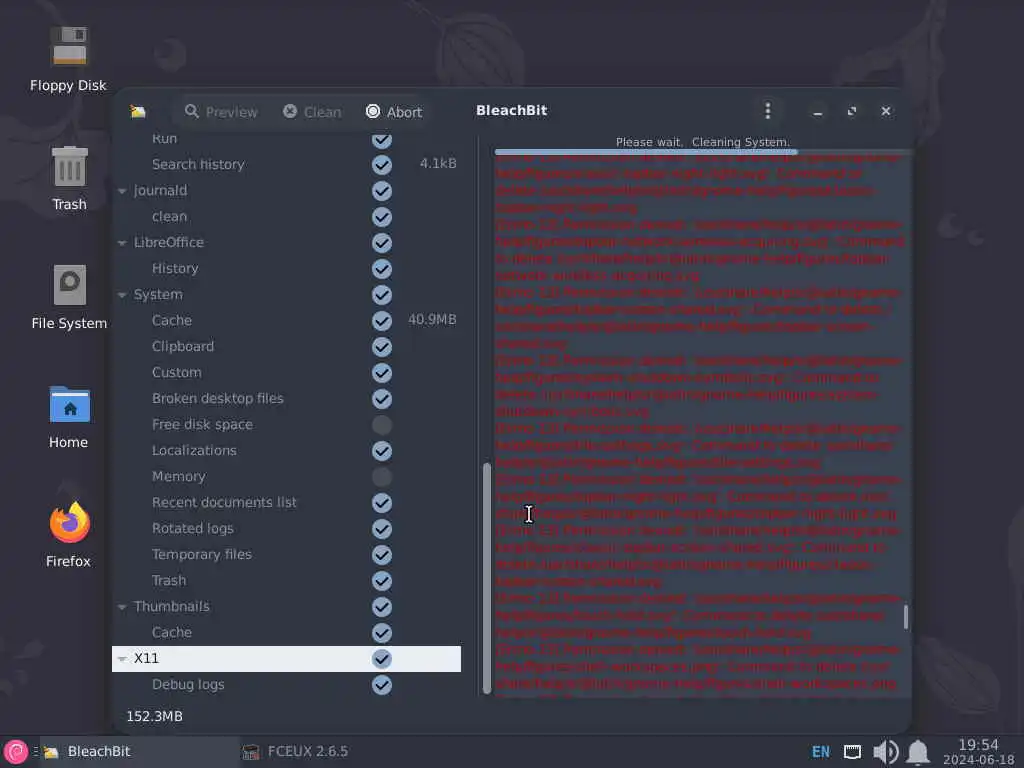
Task: Toggle LibreOffice History checkbox
Action: pos(382,269)
